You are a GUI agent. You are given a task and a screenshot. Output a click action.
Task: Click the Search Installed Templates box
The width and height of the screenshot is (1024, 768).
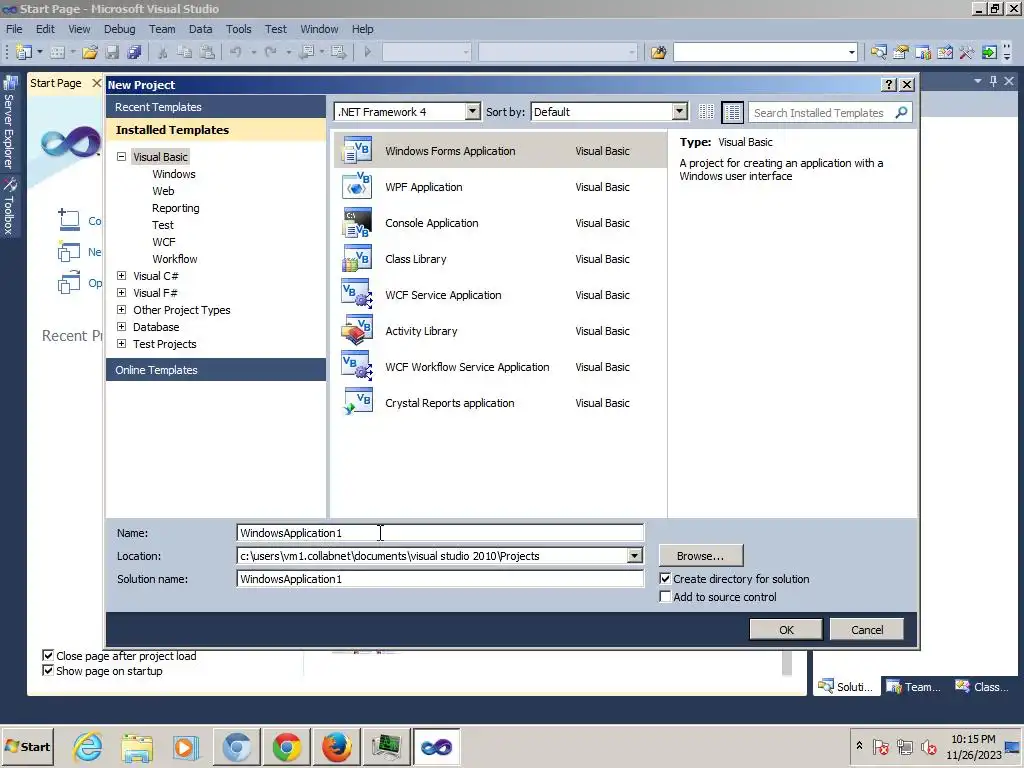[820, 112]
